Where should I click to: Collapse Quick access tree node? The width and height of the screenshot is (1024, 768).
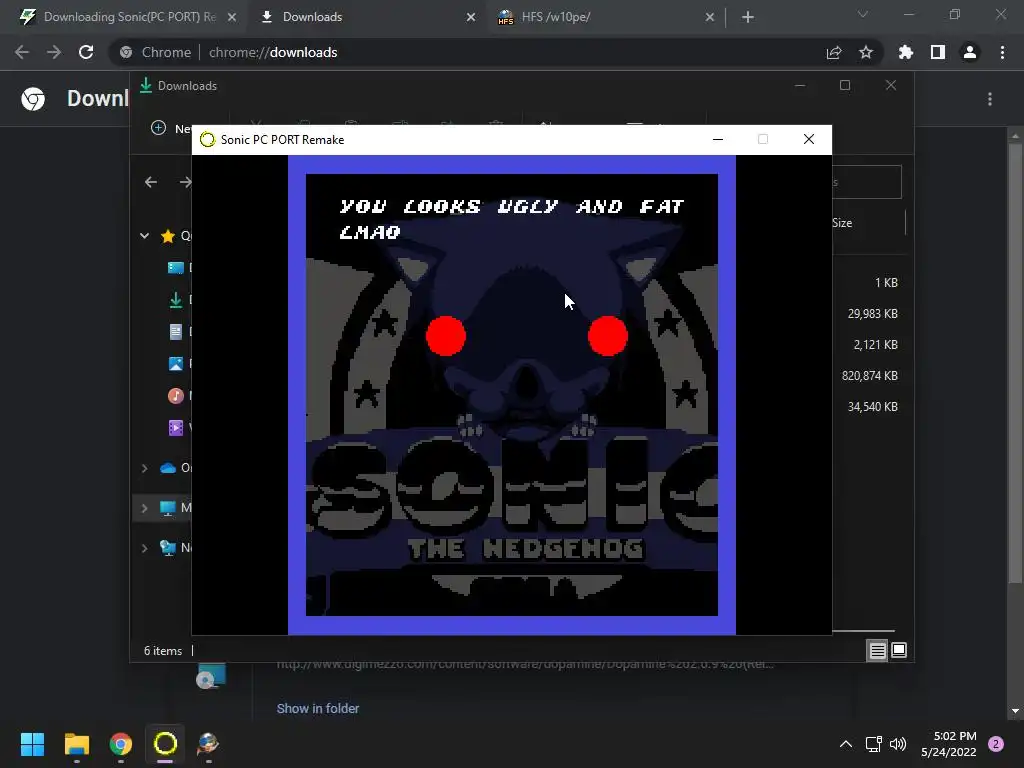point(144,236)
